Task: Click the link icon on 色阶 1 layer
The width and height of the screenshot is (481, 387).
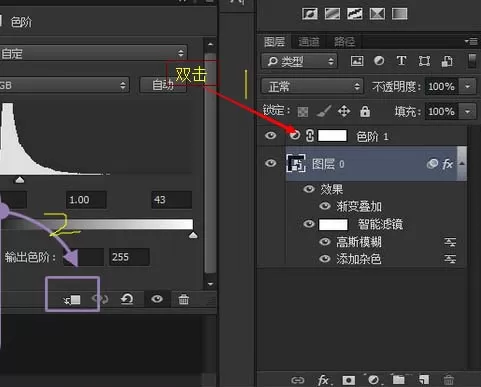Action: [310, 136]
